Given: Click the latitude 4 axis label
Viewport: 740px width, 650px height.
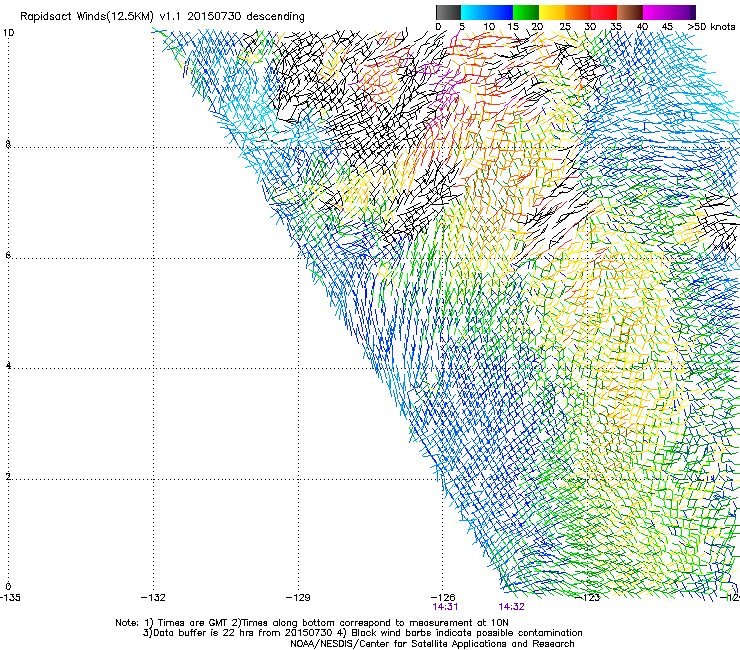Looking at the screenshot, I should tap(8, 366).
